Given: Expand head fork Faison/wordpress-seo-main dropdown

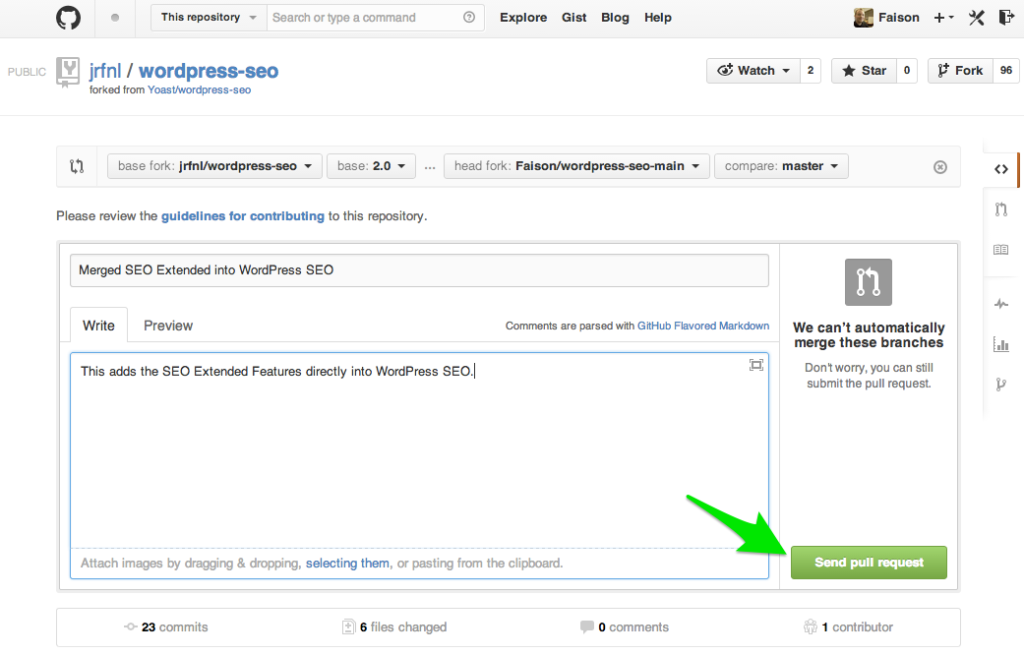Looking at the screenshot, I should pyautogui.click(x=577, y=166).
